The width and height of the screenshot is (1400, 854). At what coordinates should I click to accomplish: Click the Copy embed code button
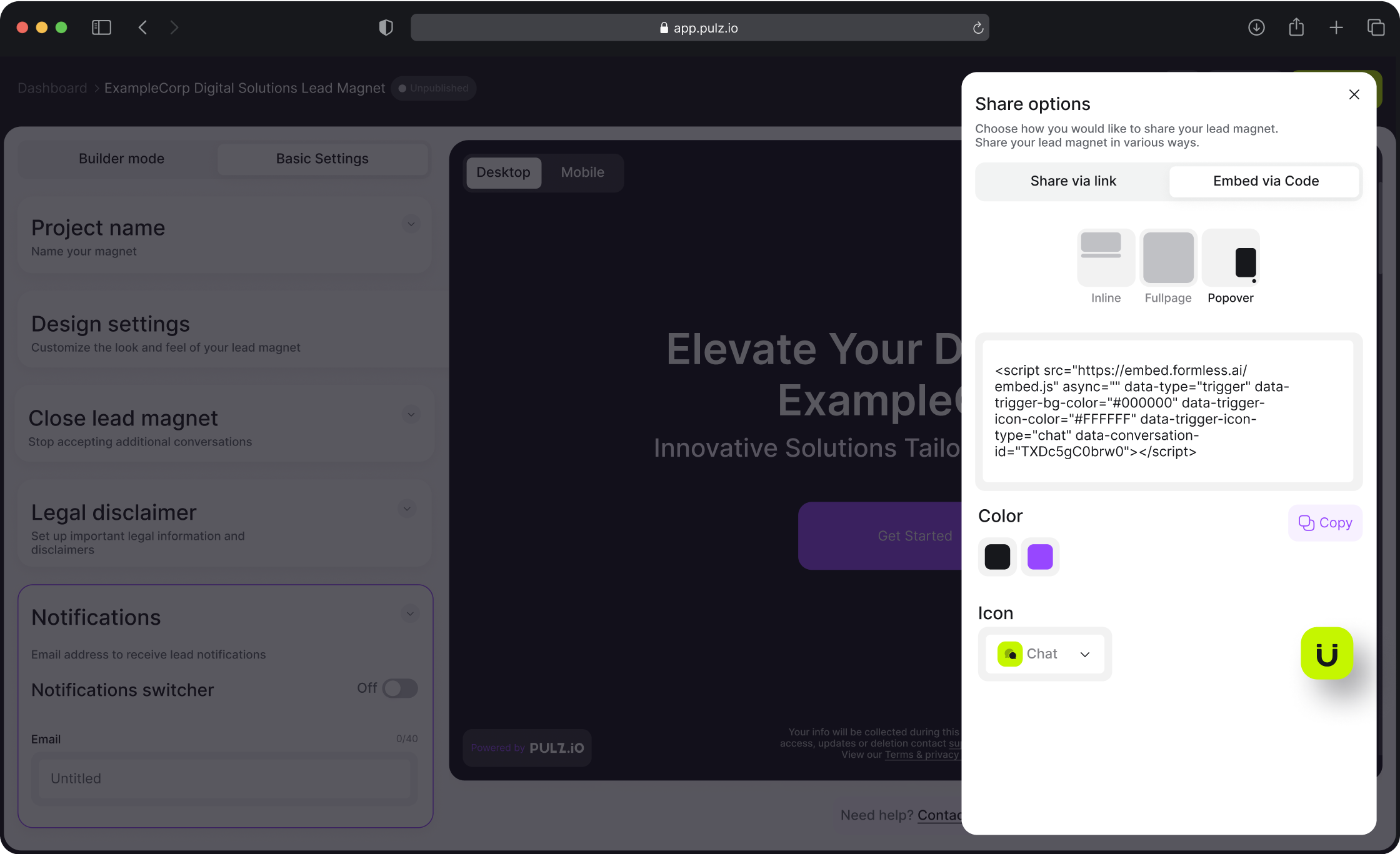click(1326, 522)
